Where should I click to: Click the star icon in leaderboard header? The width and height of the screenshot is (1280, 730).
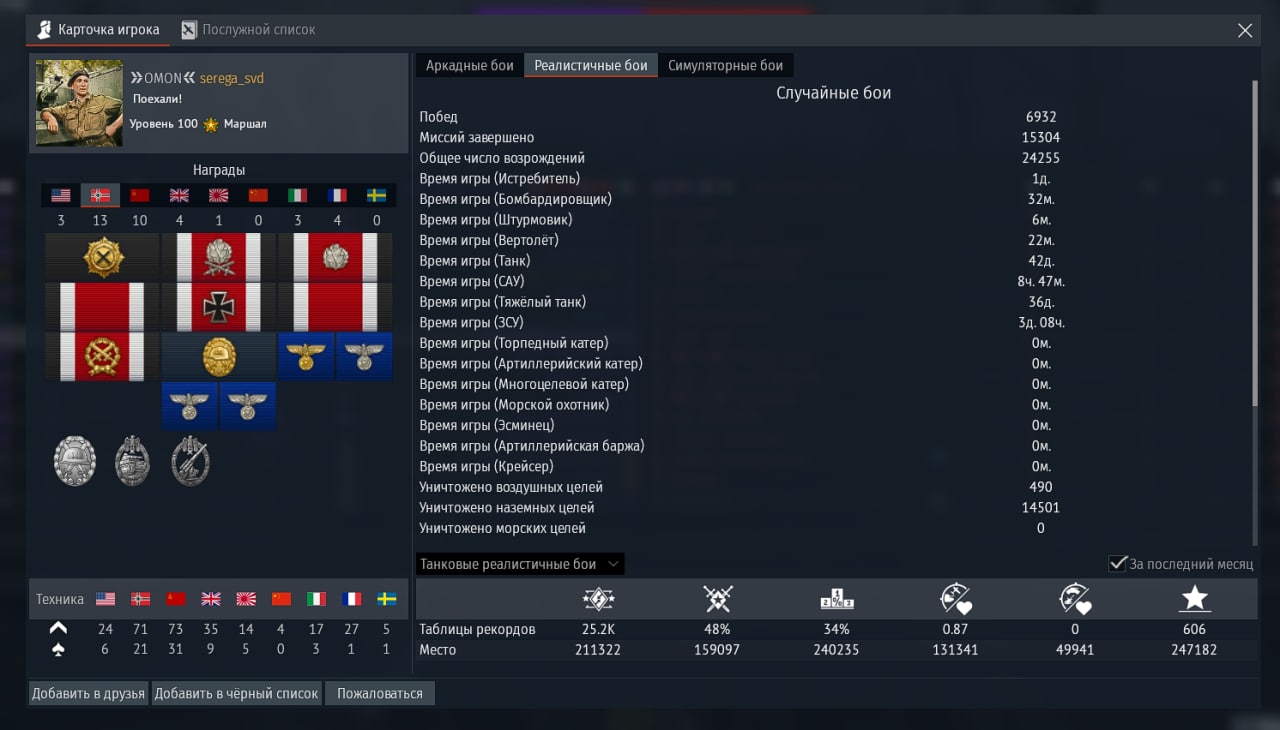1194,599
